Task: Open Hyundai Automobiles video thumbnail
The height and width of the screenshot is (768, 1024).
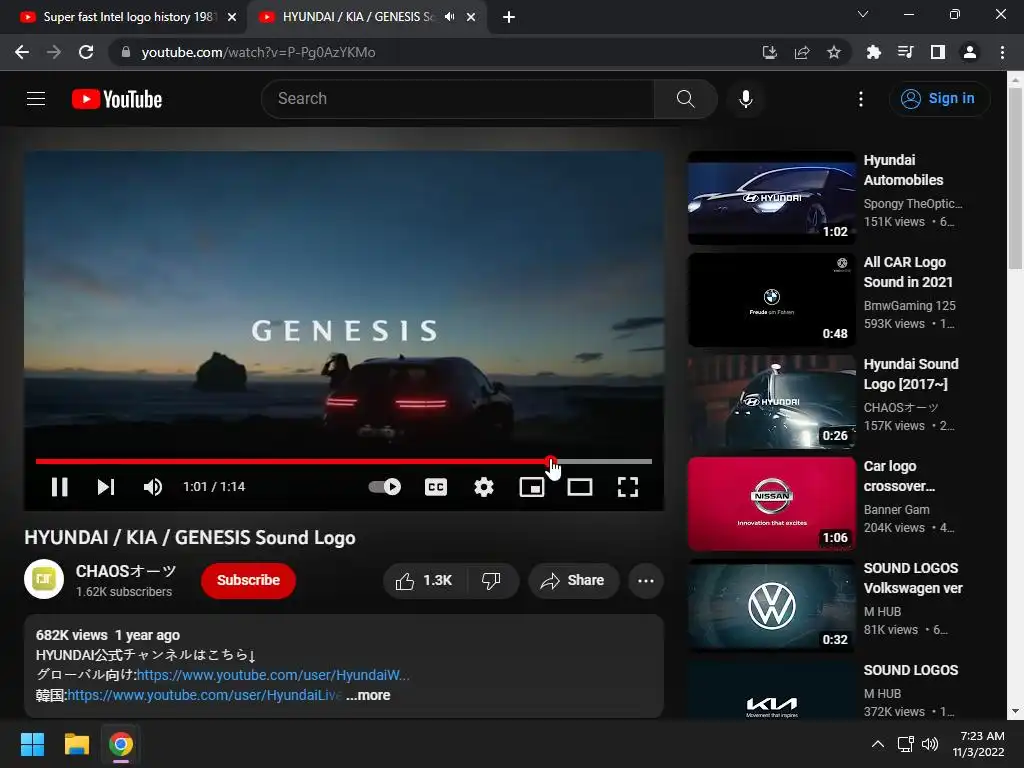Action: pos(772,197)
